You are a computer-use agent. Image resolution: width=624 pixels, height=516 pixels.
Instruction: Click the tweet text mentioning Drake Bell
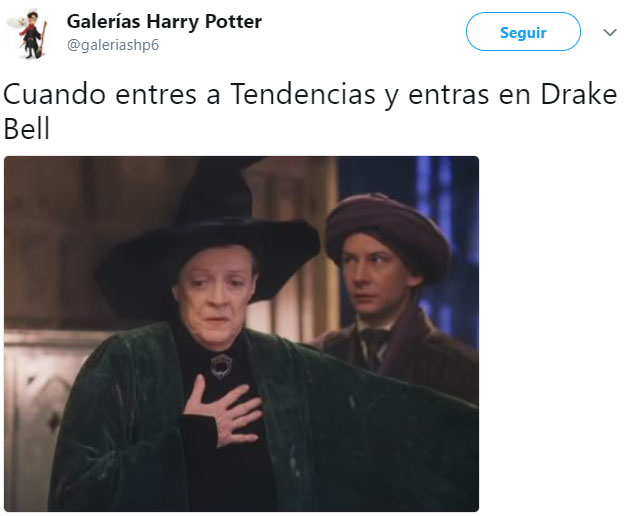310,111
